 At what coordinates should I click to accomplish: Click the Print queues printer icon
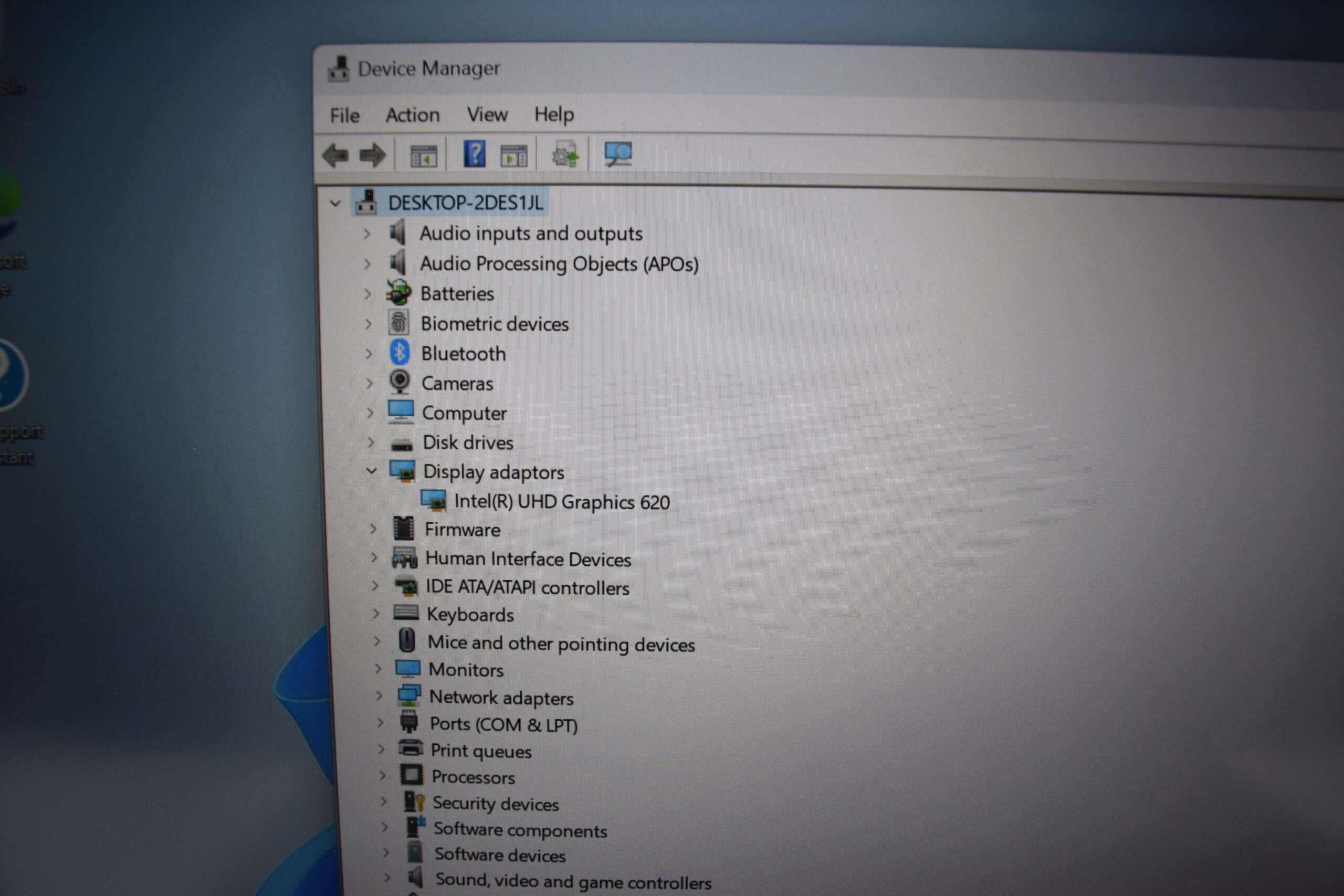[x=410, y=748]
